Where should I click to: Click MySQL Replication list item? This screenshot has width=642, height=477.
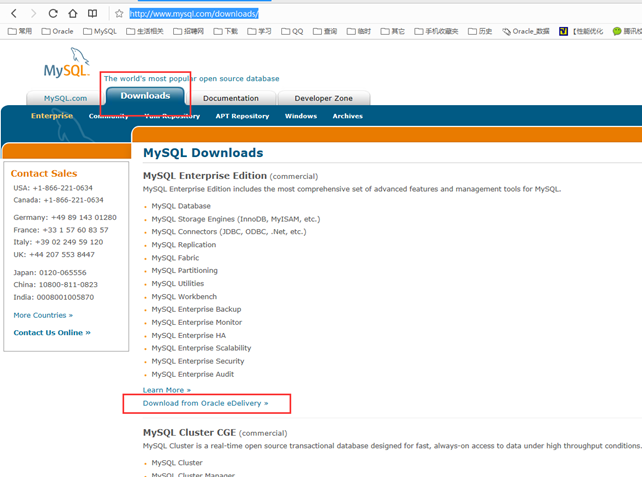point(184,245)
